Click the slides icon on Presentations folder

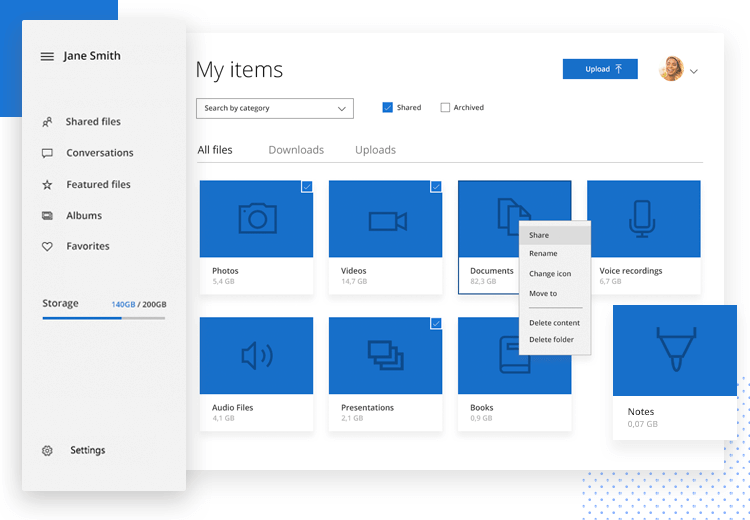[386, 355]
